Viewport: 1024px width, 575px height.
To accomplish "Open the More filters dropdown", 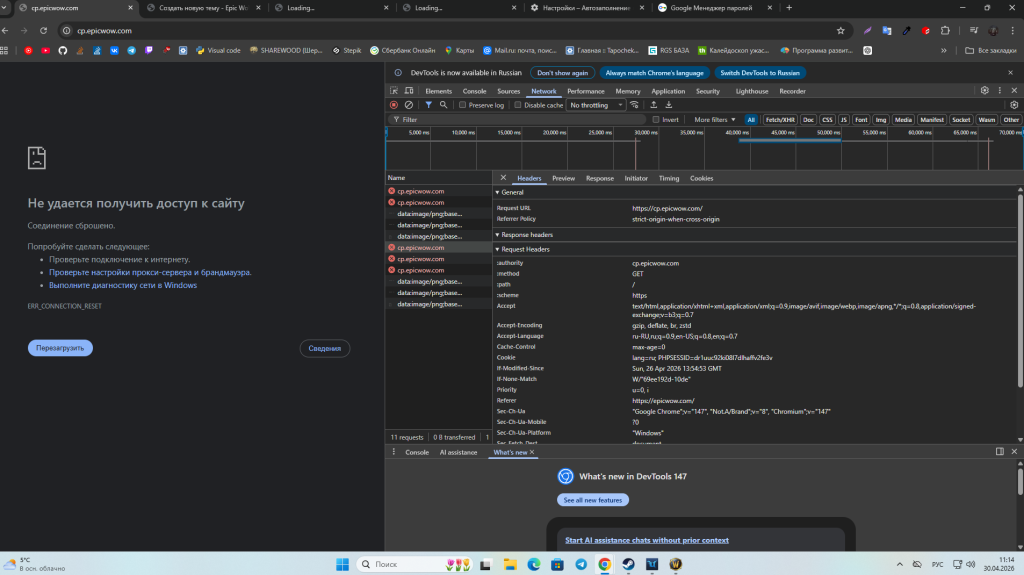I will (714, 120).
